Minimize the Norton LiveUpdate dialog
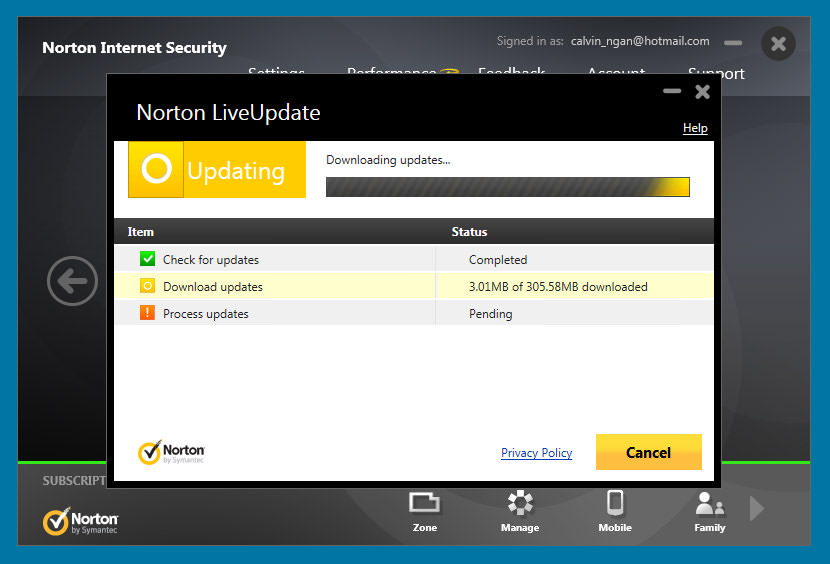Screen dimensions: 830x564 pos(672,91)
